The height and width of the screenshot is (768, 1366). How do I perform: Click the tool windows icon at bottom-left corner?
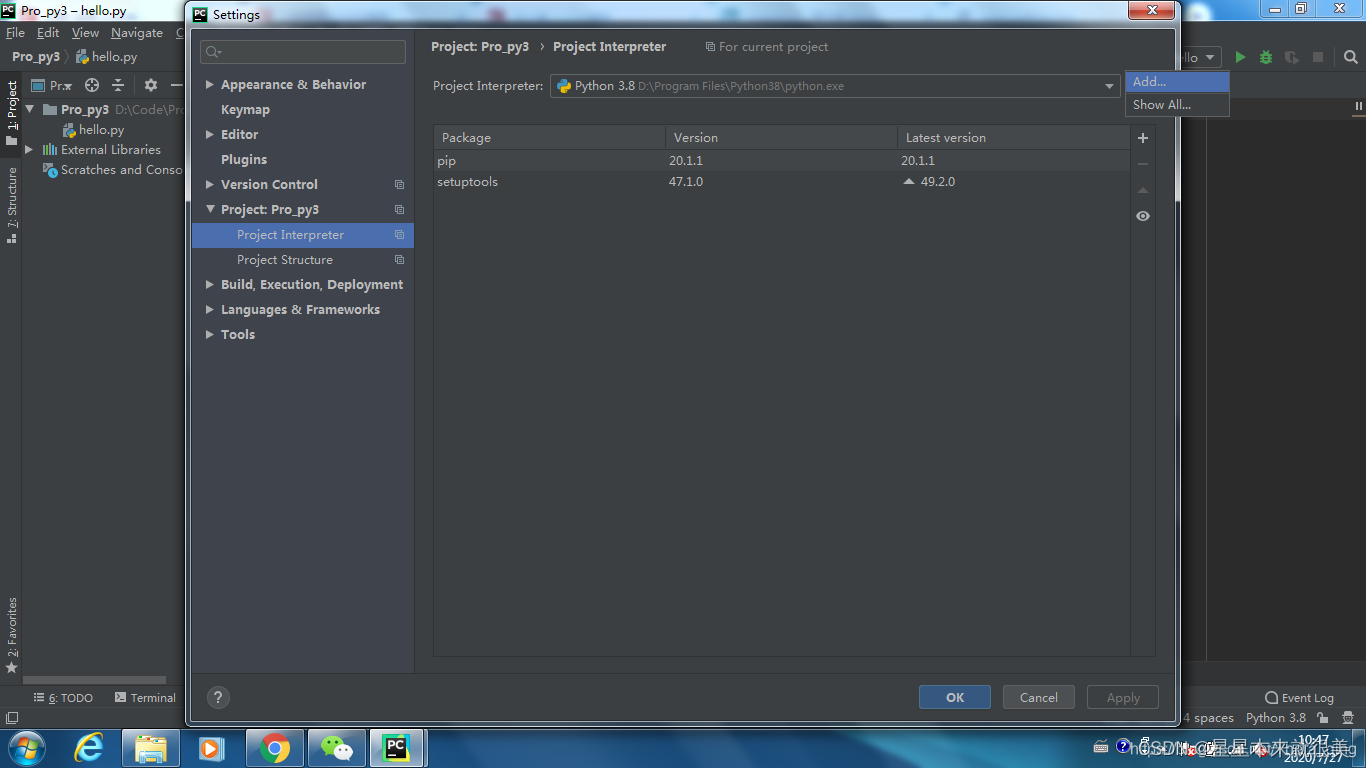coord(12,718)
